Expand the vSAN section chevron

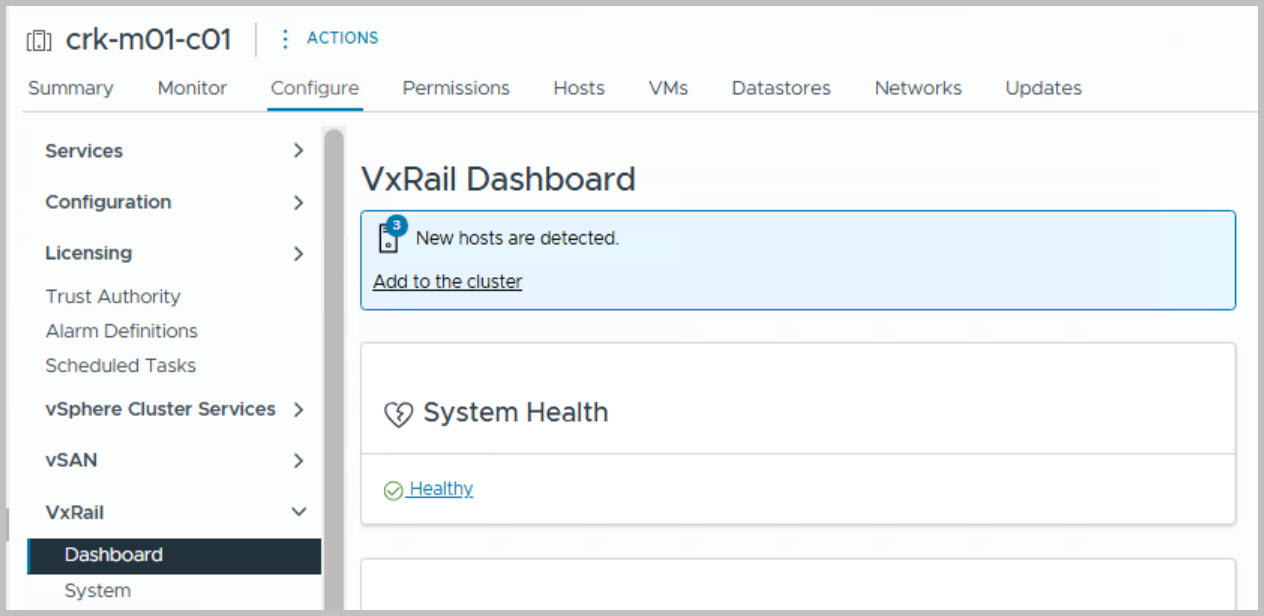tap(298, 460)
